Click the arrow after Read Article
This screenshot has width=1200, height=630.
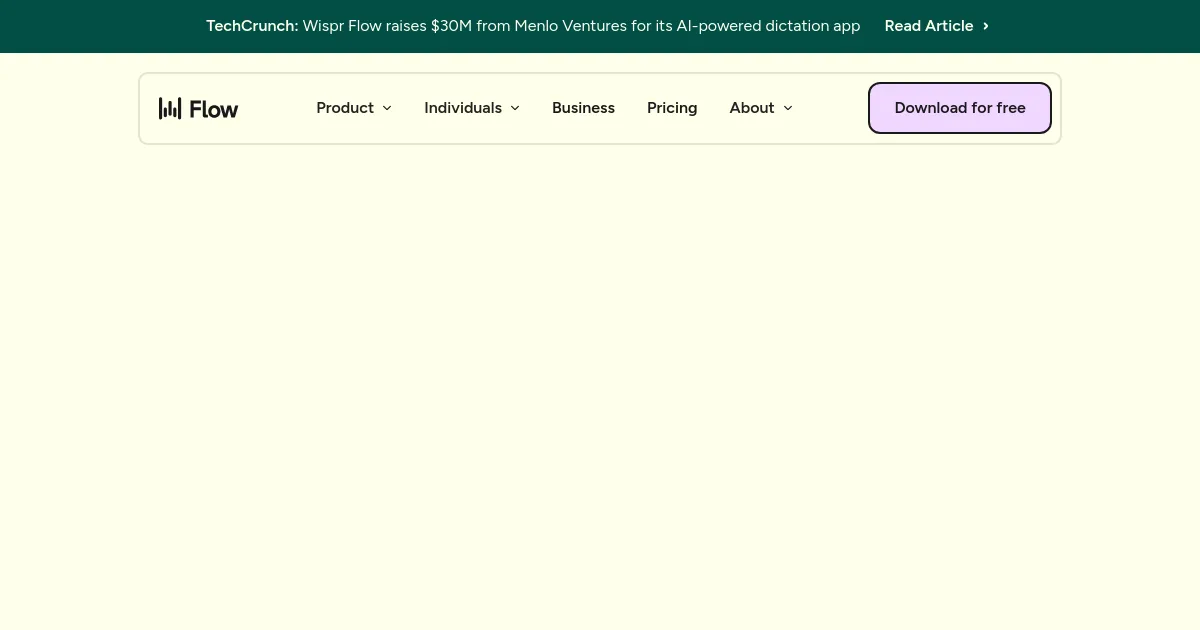click(x=986, y=26)
